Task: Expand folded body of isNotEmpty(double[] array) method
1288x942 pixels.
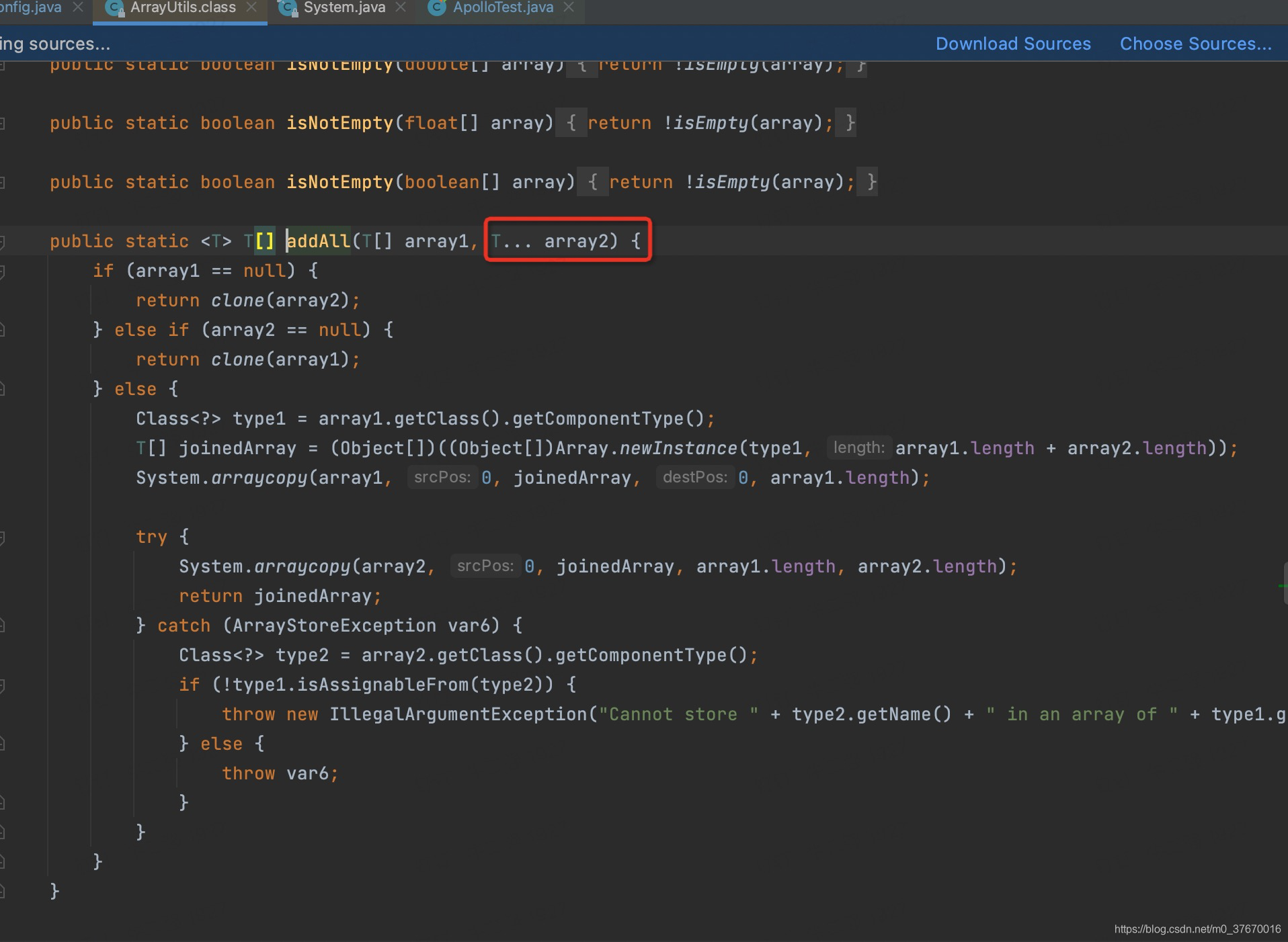Action: click(582, 67)
